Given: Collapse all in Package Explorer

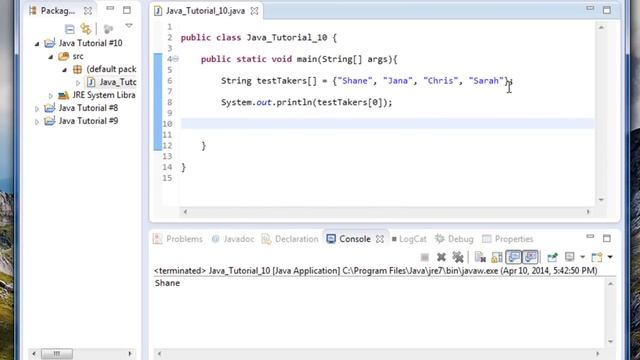Looking at the screenshot, I should 70,29.
